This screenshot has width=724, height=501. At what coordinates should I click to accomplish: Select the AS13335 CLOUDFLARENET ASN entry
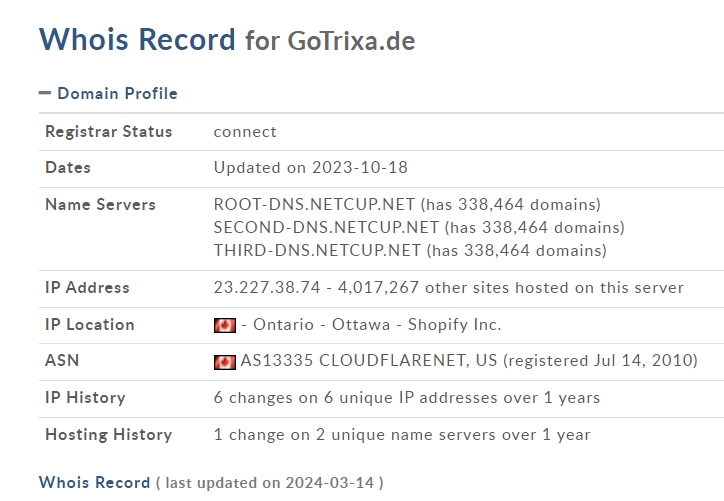point(368,361)
